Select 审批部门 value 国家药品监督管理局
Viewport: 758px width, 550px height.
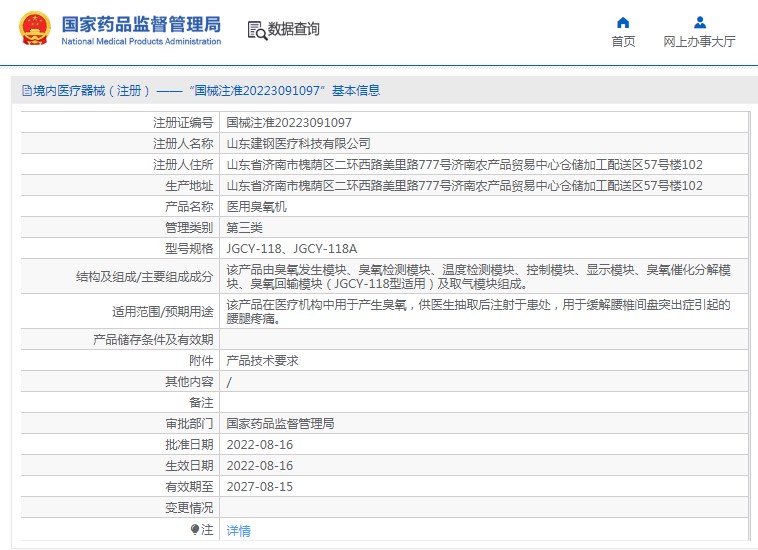280,424
